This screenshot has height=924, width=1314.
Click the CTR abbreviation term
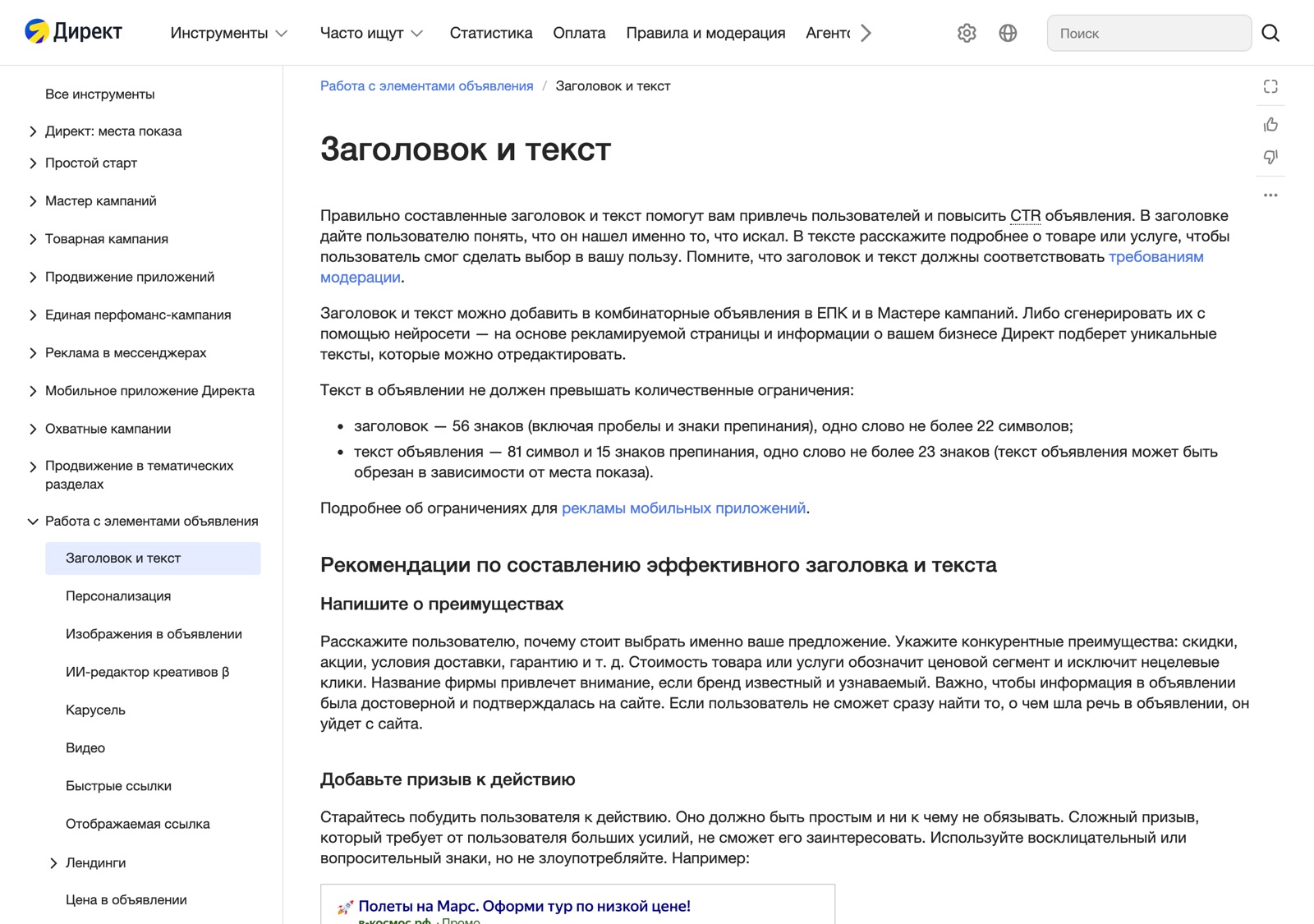click(1025, 216)
